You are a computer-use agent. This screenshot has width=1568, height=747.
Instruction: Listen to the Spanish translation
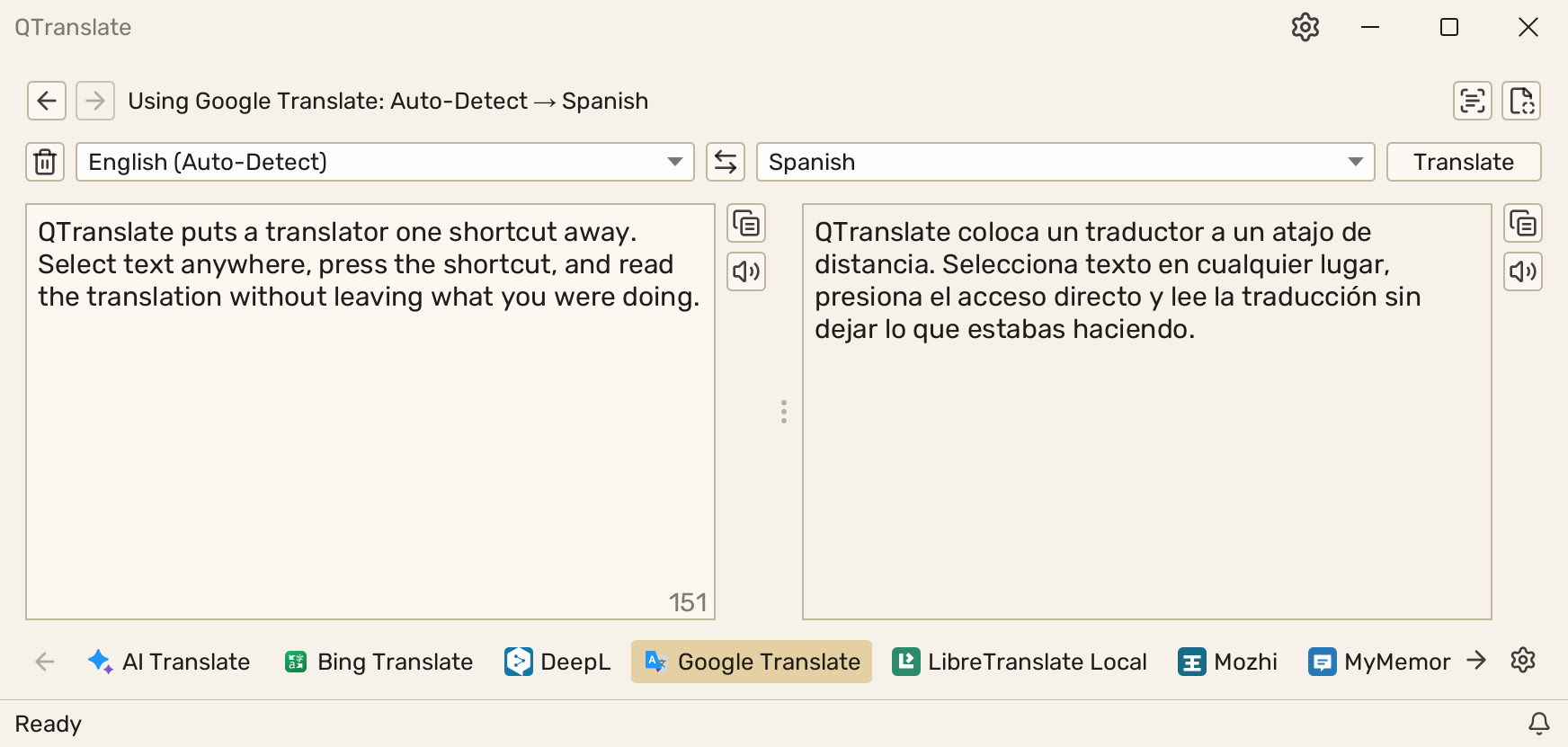(x=1523, y=271)
